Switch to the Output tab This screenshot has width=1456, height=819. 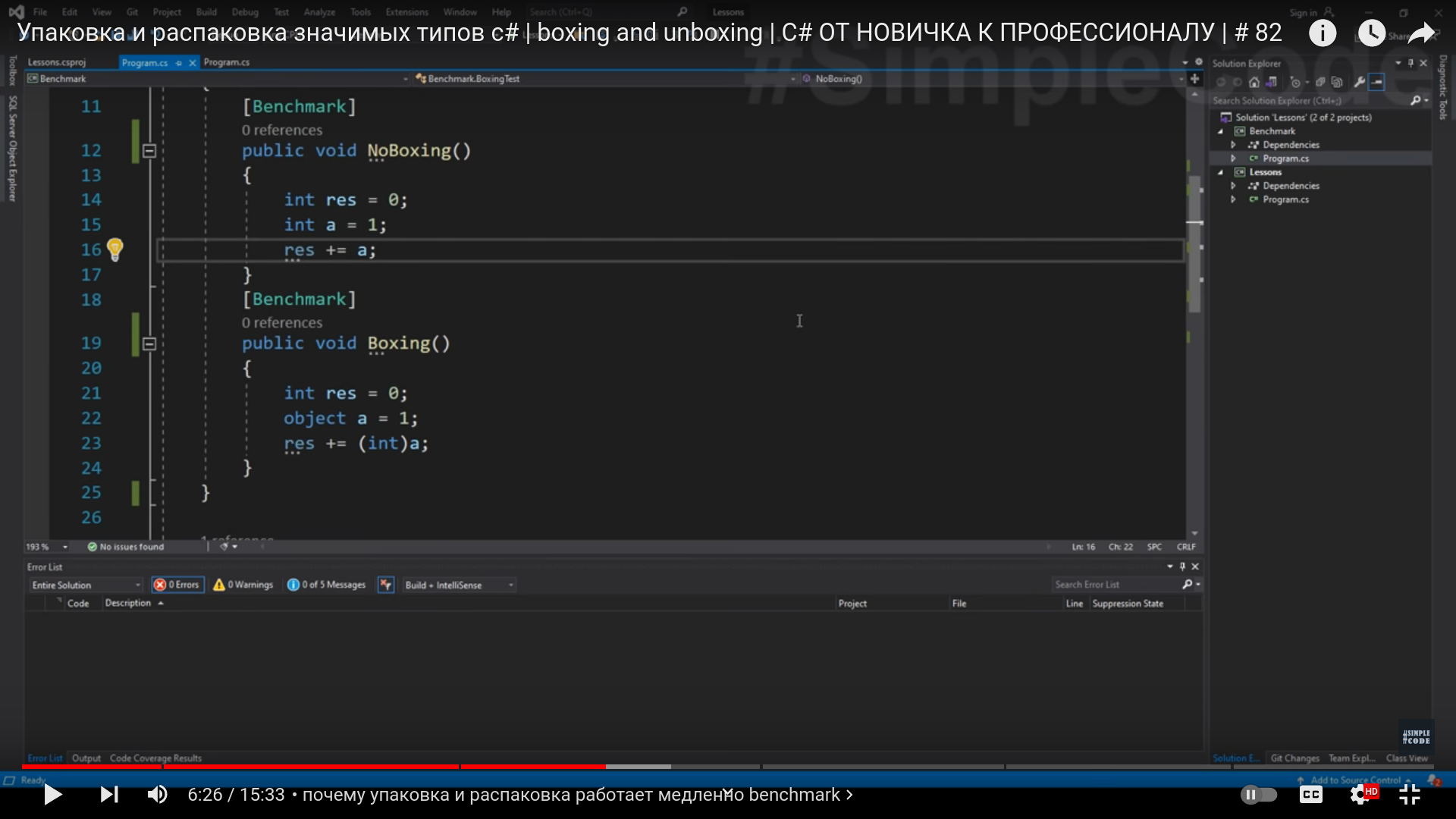[86, 758]
